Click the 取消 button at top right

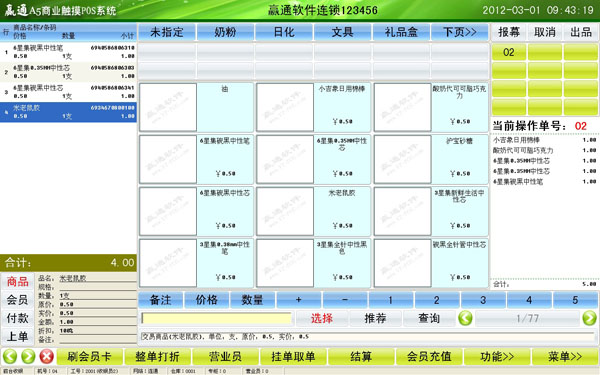(x=545, y=32)
